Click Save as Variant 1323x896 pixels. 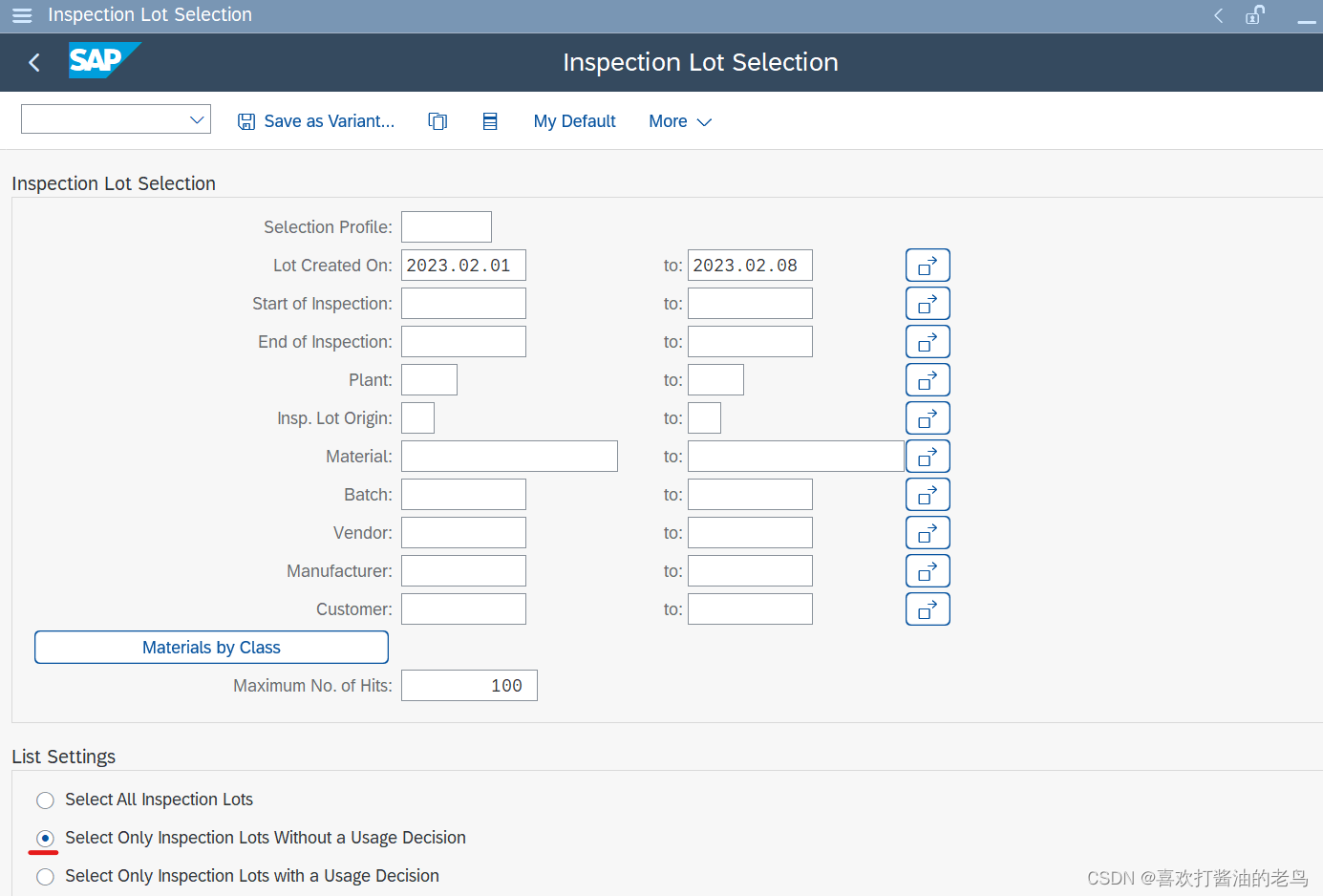tap(316, 120)
